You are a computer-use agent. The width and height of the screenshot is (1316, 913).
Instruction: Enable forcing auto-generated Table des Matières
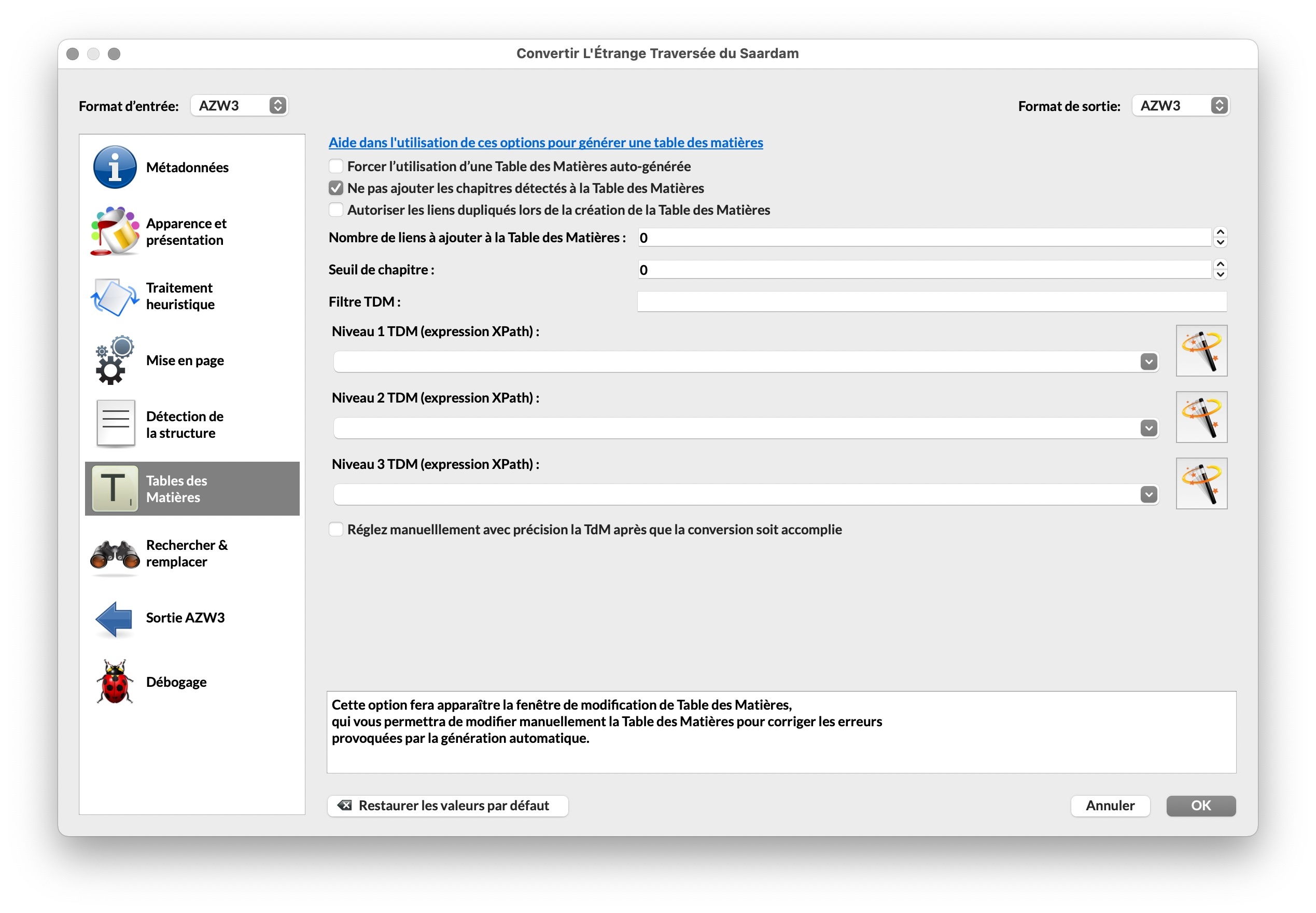pyautogui.click(x=336, y=167)
